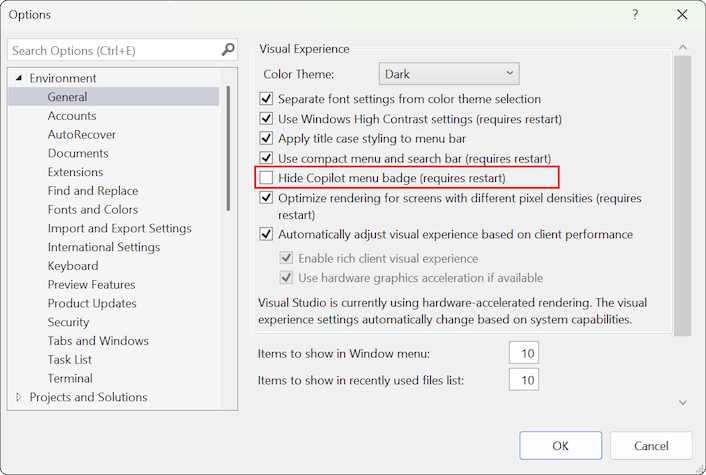Image resolution: width=706 pixels, height=475 pixels.
Task: Go to Preview Features settings
Action: pos(91,285)
